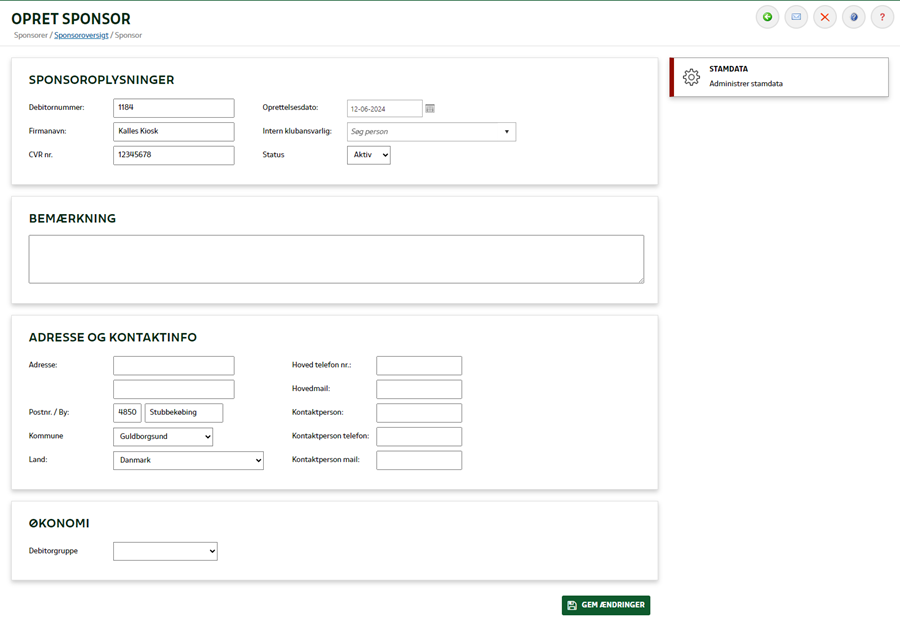Click the Save disk icon on Gem ændringer
Image resolution: width=900 pixels, height=626 pixels.
point(572,605)
